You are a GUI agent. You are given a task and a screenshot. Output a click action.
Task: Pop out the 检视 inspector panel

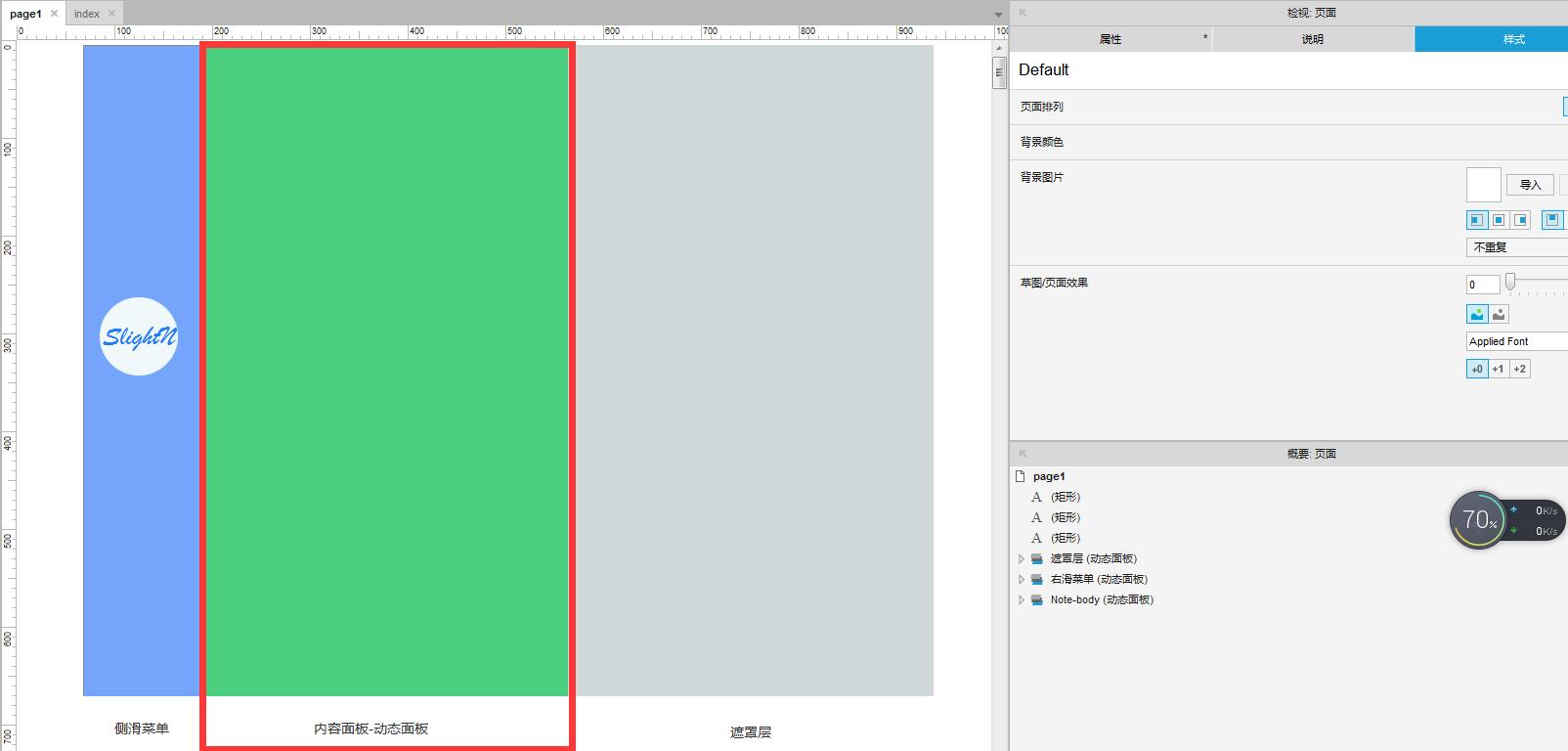(1024, 13)
